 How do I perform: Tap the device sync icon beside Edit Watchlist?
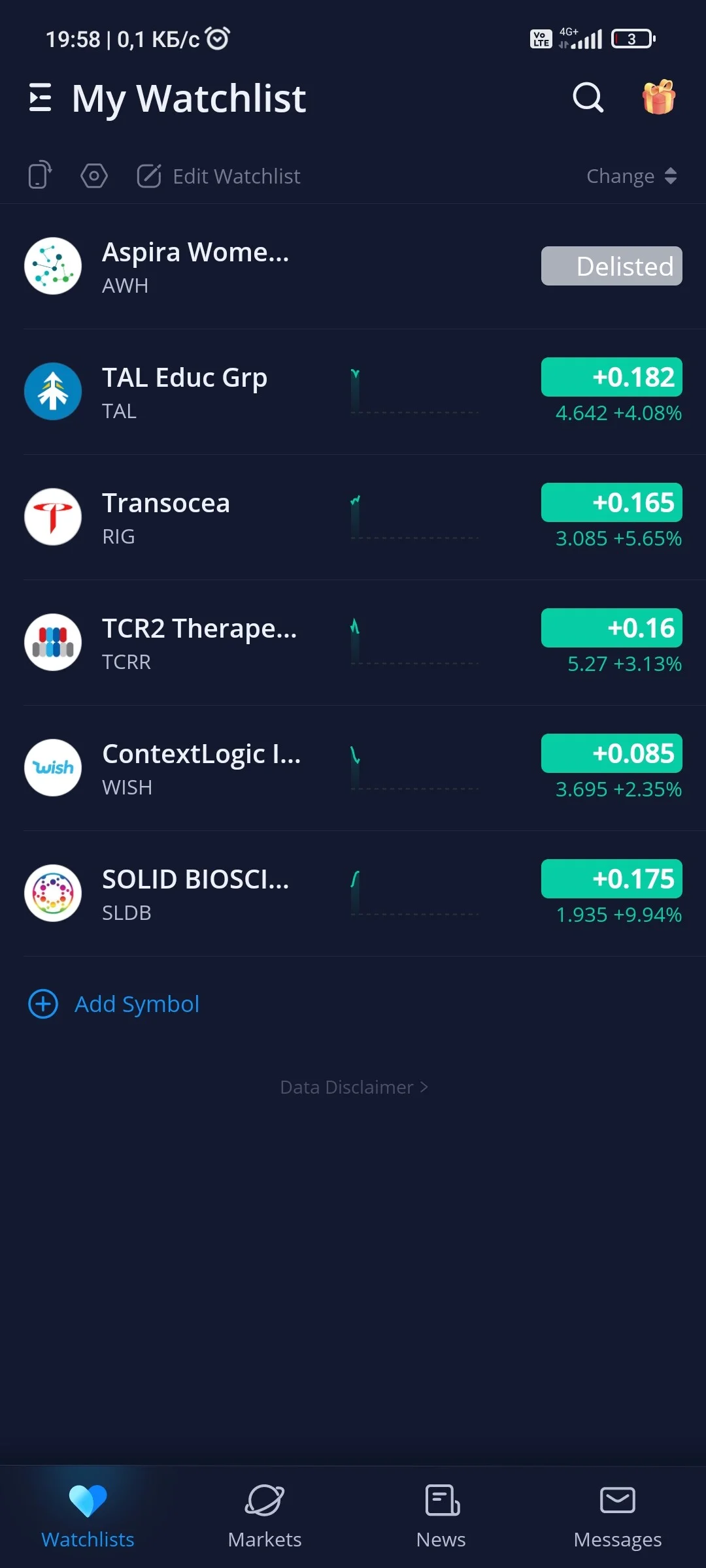(x=40, y=175)
